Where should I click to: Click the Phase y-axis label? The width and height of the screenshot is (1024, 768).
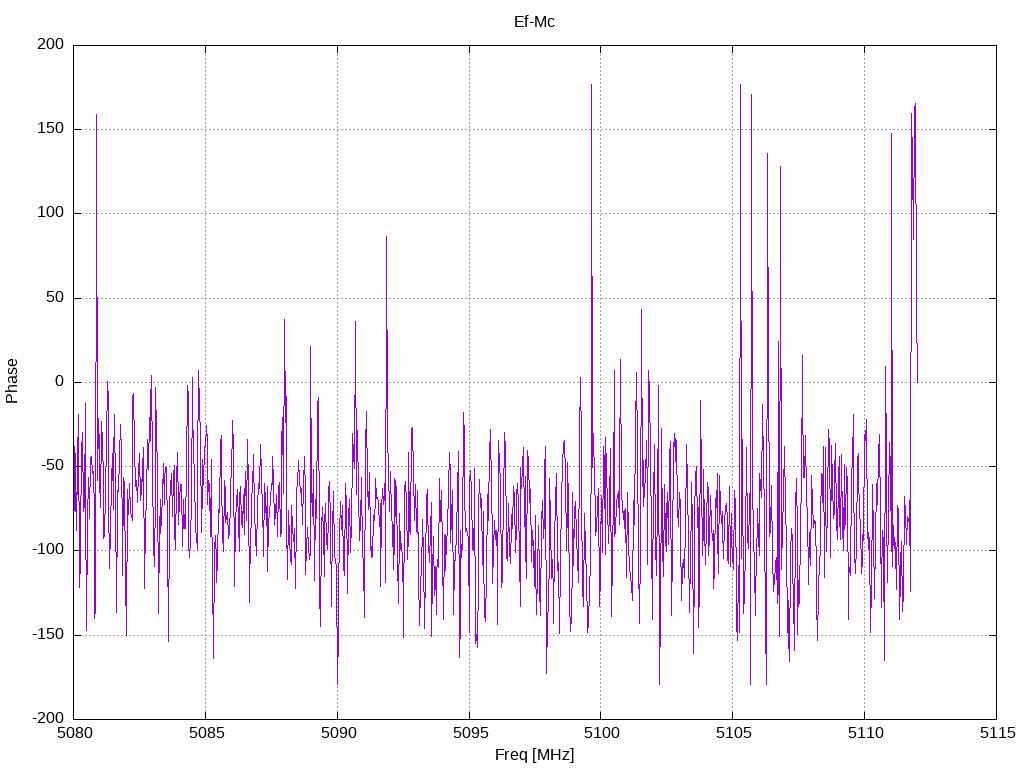tap(12, 381)
